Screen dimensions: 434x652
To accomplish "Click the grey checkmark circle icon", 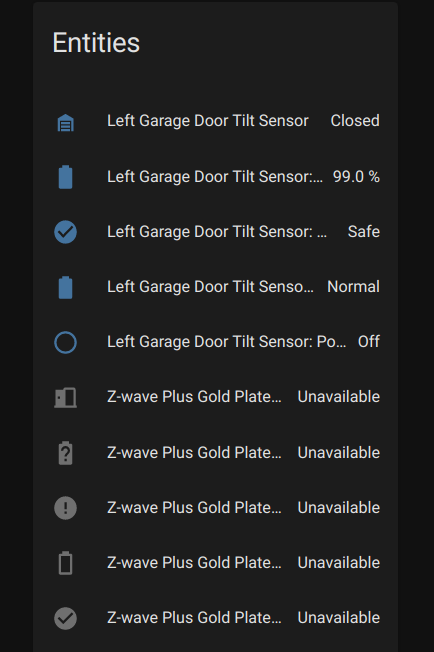I will (x=65, y=618).
